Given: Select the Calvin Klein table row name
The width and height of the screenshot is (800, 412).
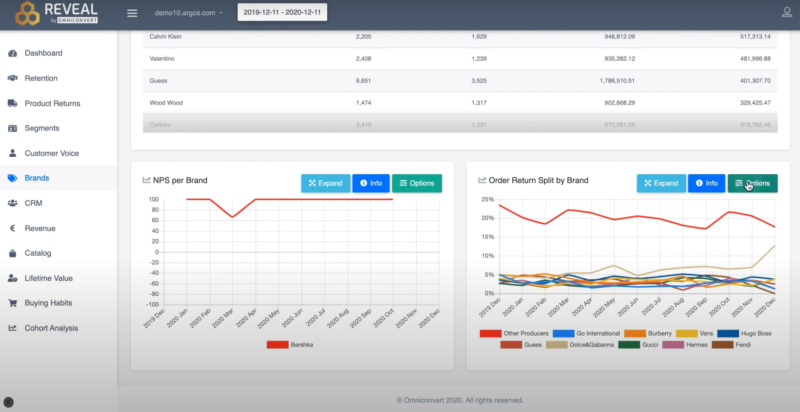Looking at the screenshot, I should point(165,37).
